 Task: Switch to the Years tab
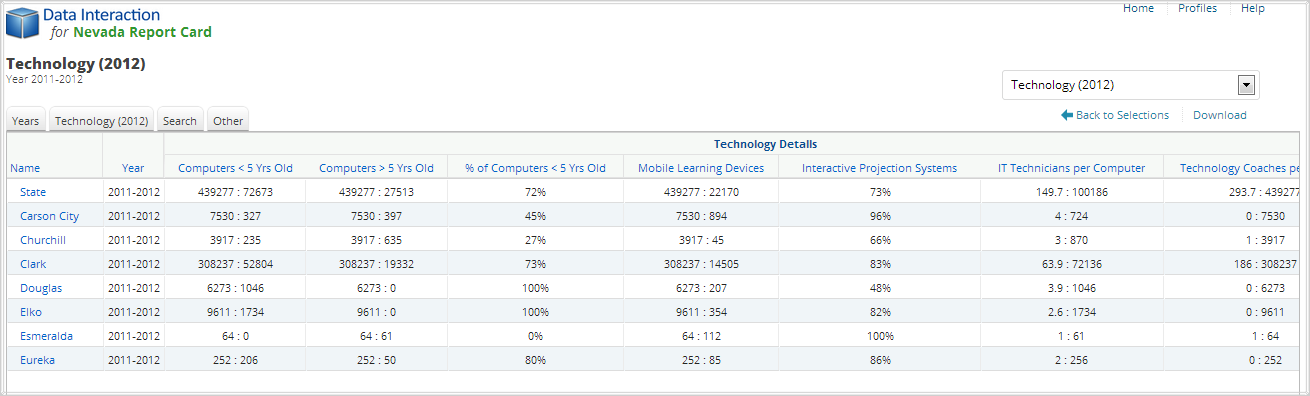click(26, 120)
